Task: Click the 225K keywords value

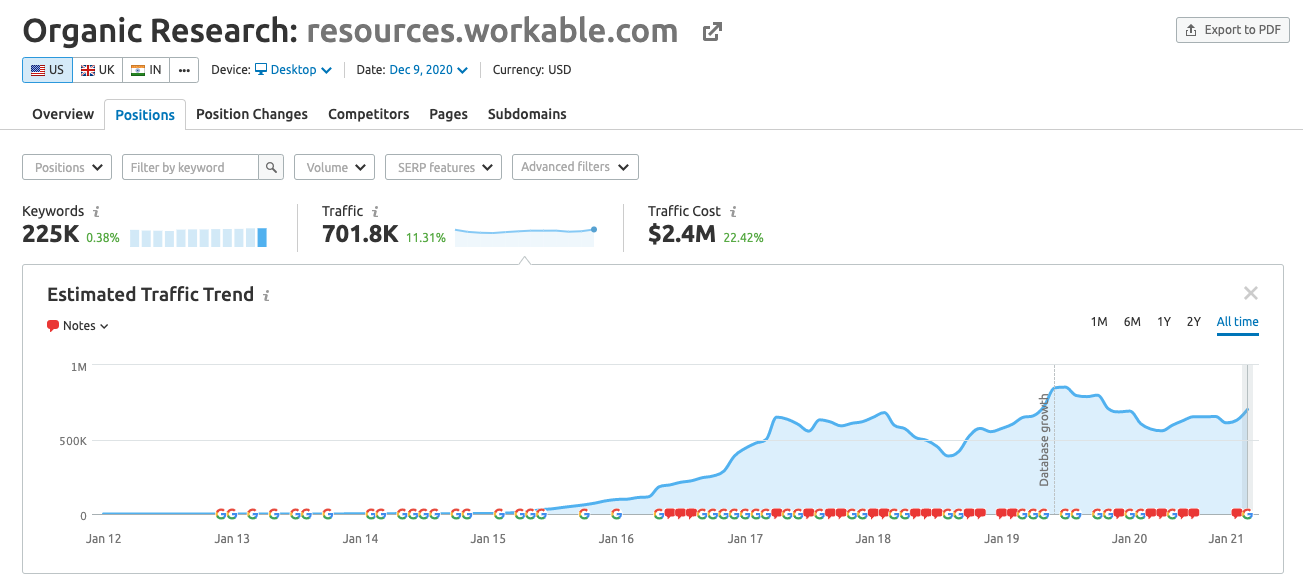Action: 51,235
